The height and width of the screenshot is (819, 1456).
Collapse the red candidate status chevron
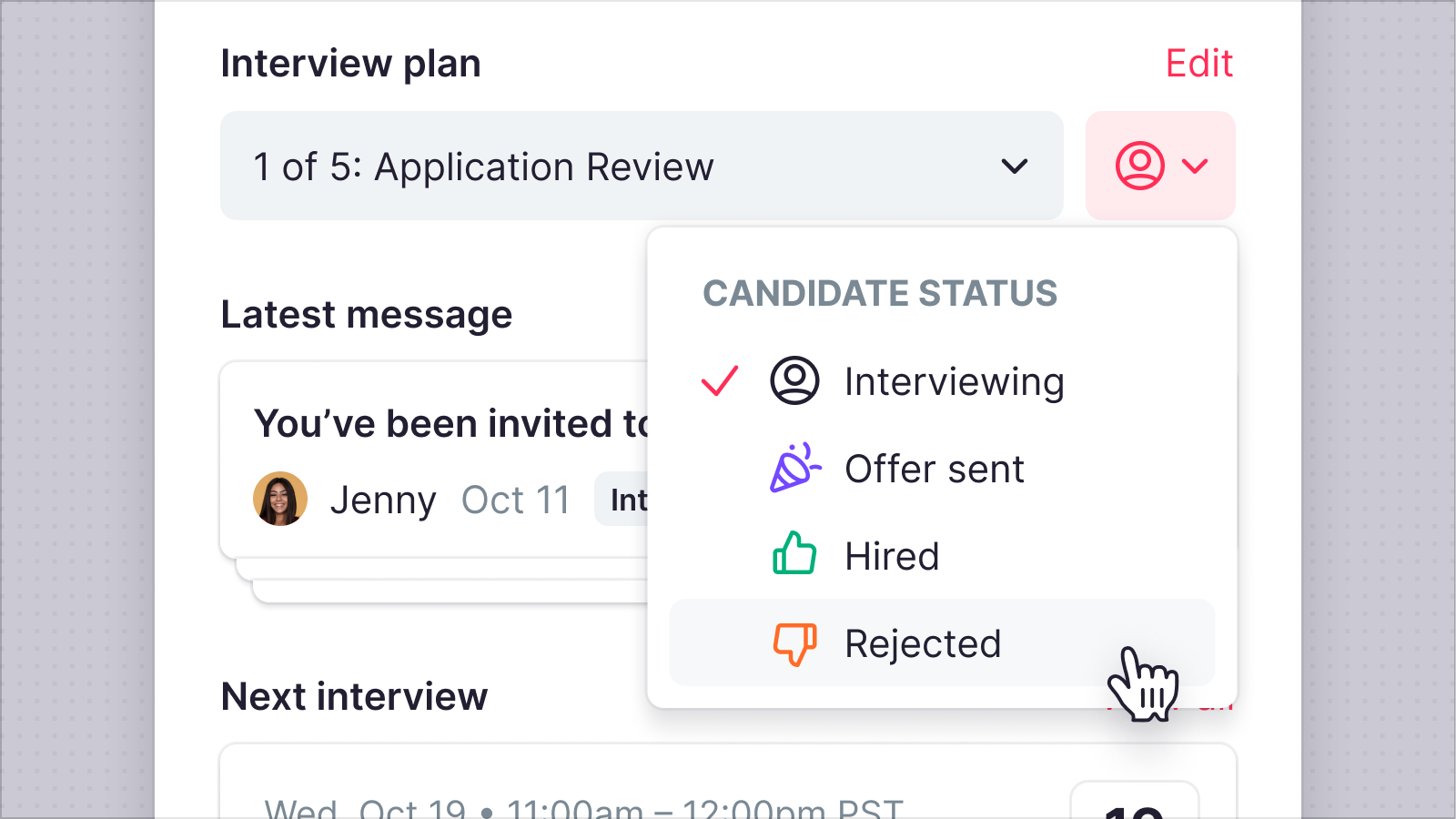[x=1194, y=166]
